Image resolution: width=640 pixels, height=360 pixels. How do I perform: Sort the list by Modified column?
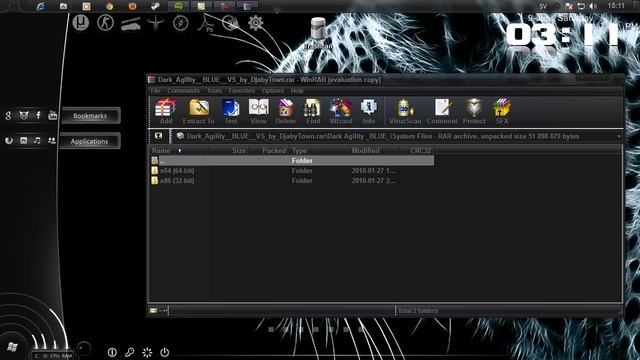click(365, 151)
